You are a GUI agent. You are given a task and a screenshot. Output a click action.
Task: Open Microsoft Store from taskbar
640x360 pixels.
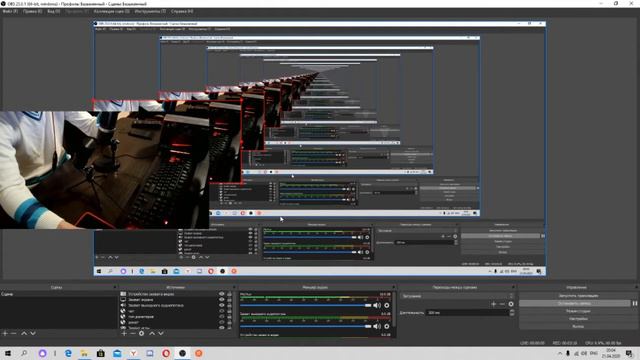(x=101, y=353)
